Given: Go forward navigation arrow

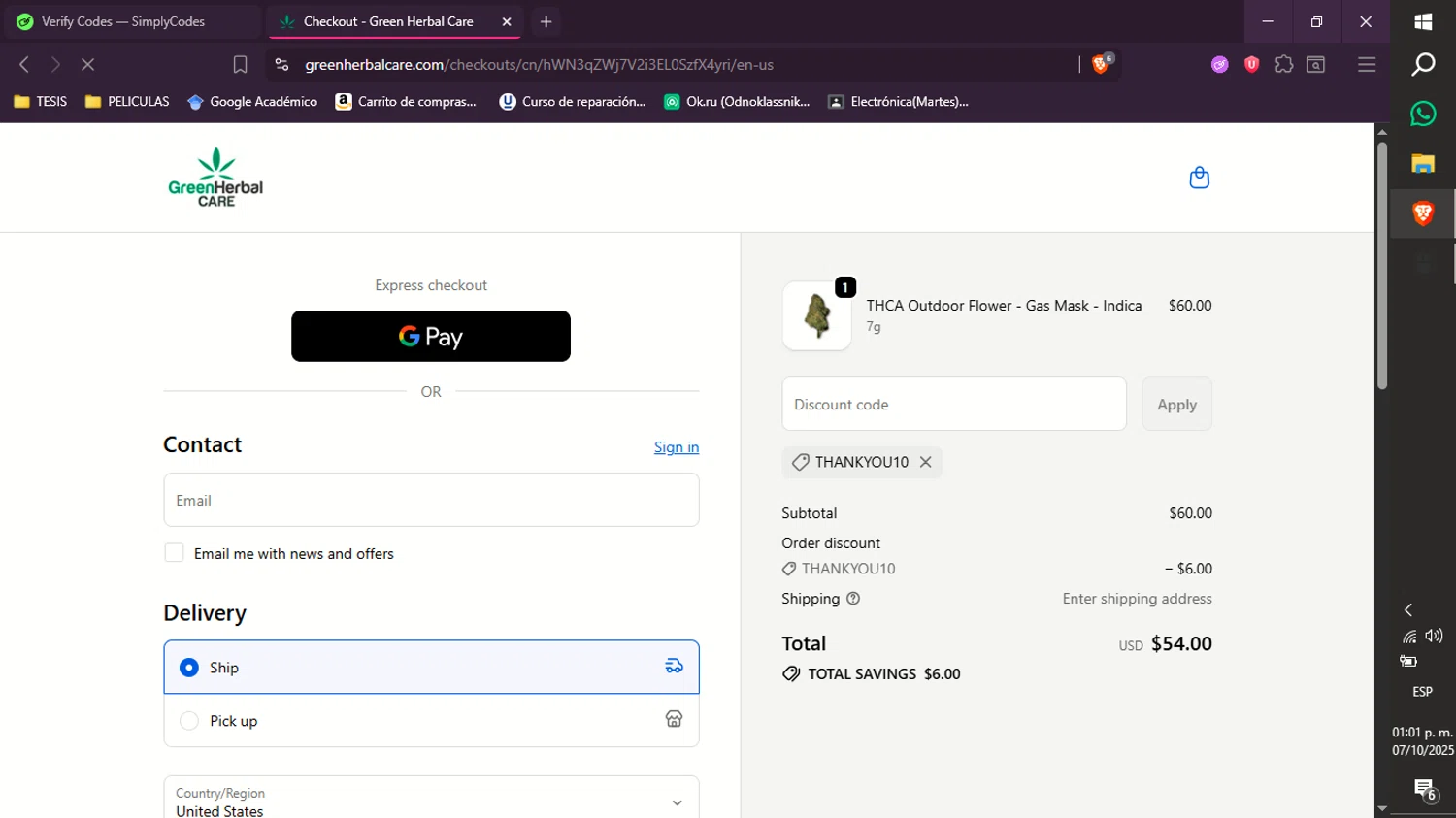Looking at the screenshot, I should tap(55, 65).
